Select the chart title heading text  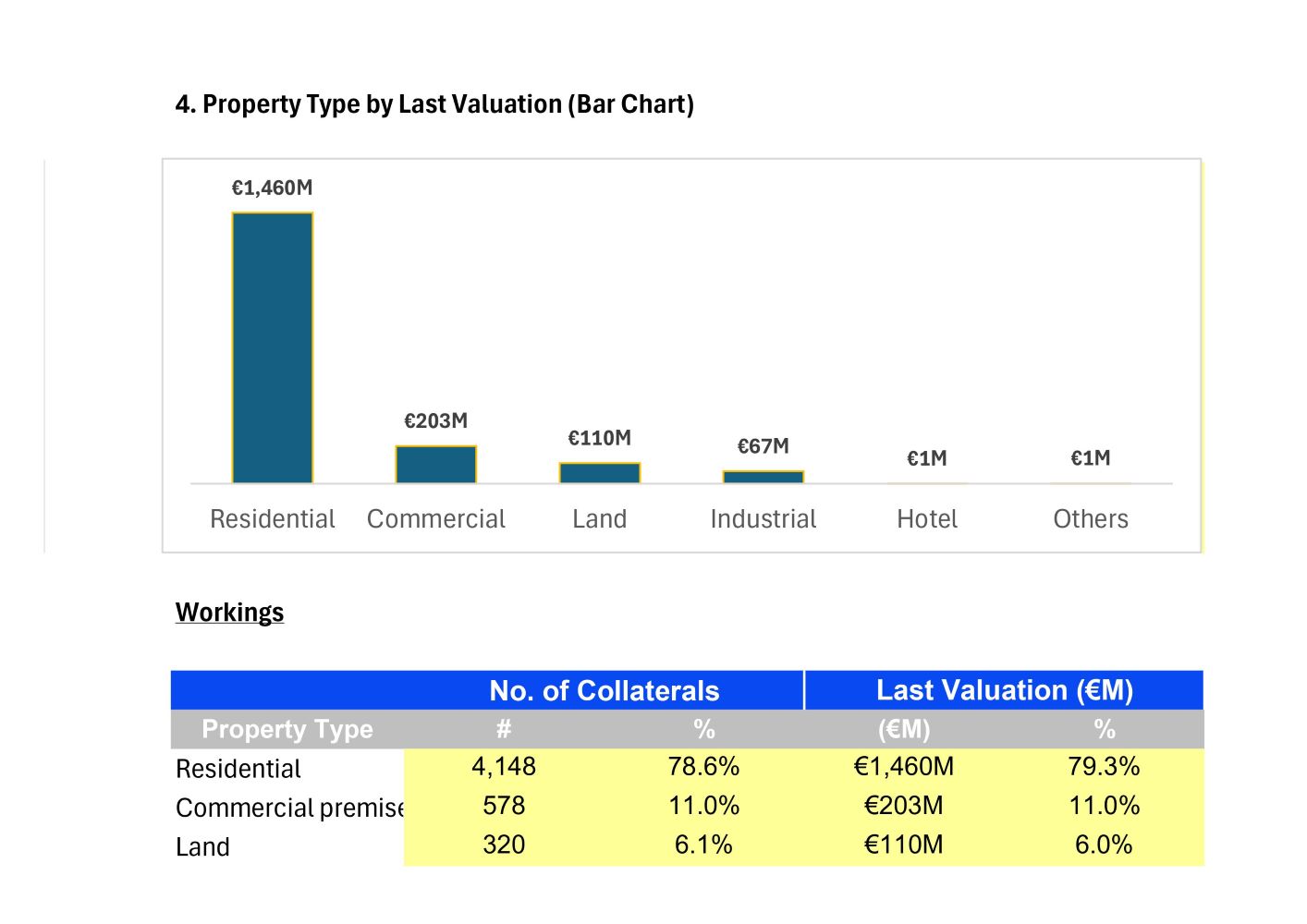click(434, 104)
